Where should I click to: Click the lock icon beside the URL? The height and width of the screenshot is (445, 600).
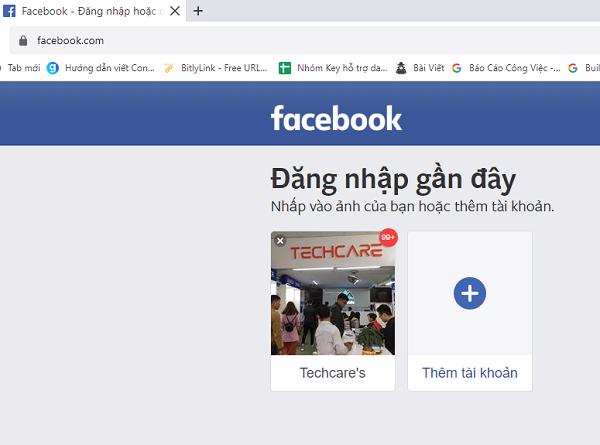tap(22, 41)
